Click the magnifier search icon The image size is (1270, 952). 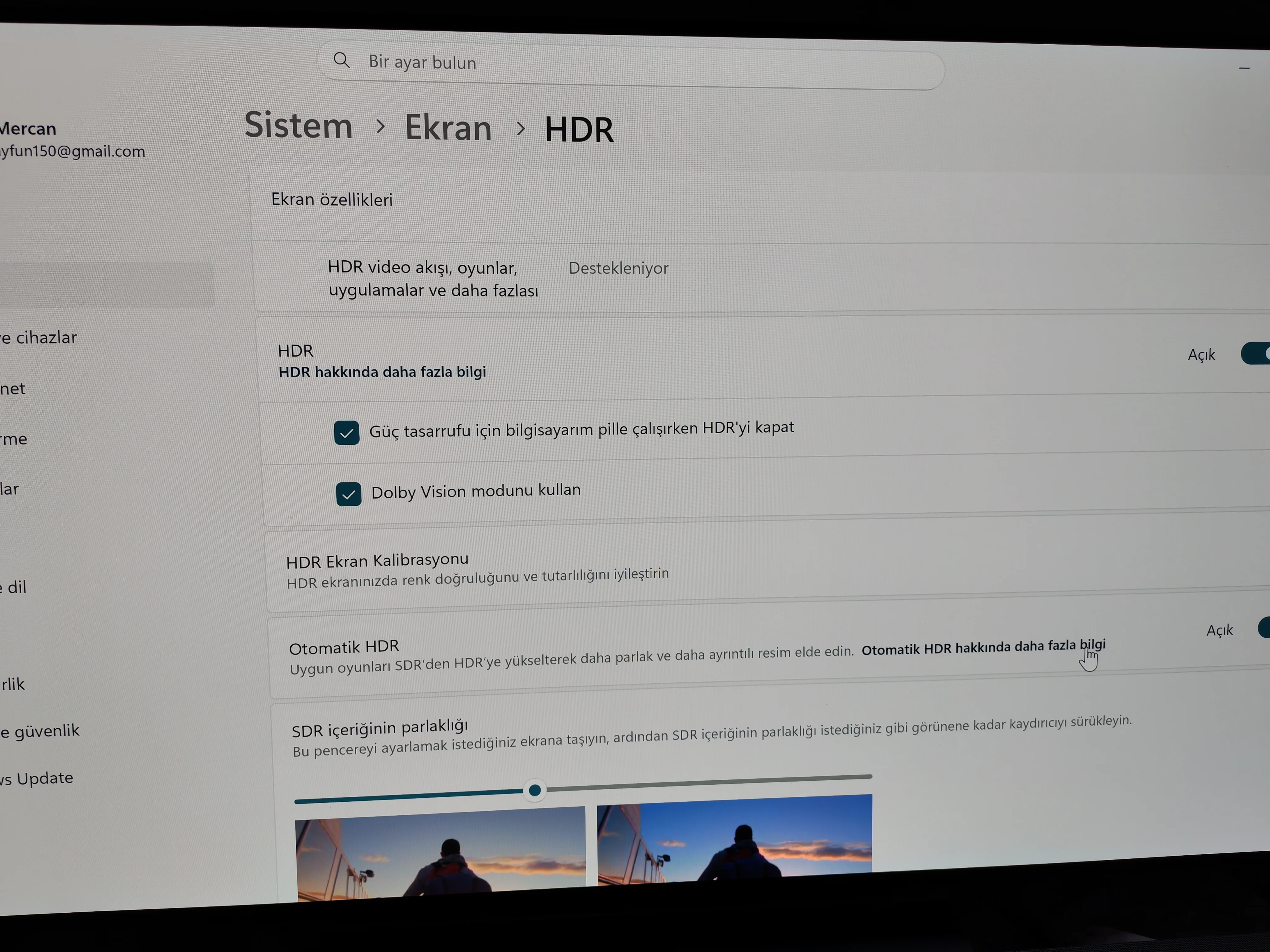342,60
